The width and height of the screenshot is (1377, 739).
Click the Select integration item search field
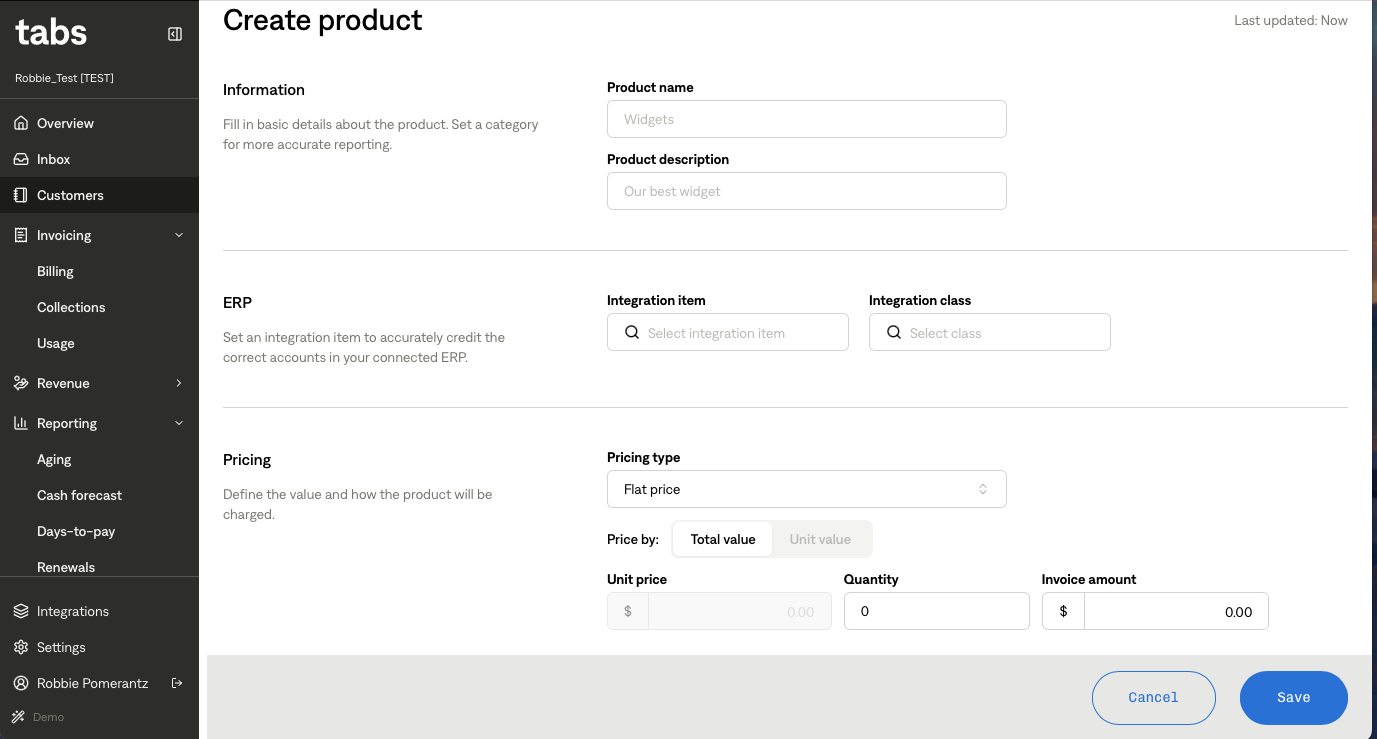pyautogui.click(x=728, y=333)
